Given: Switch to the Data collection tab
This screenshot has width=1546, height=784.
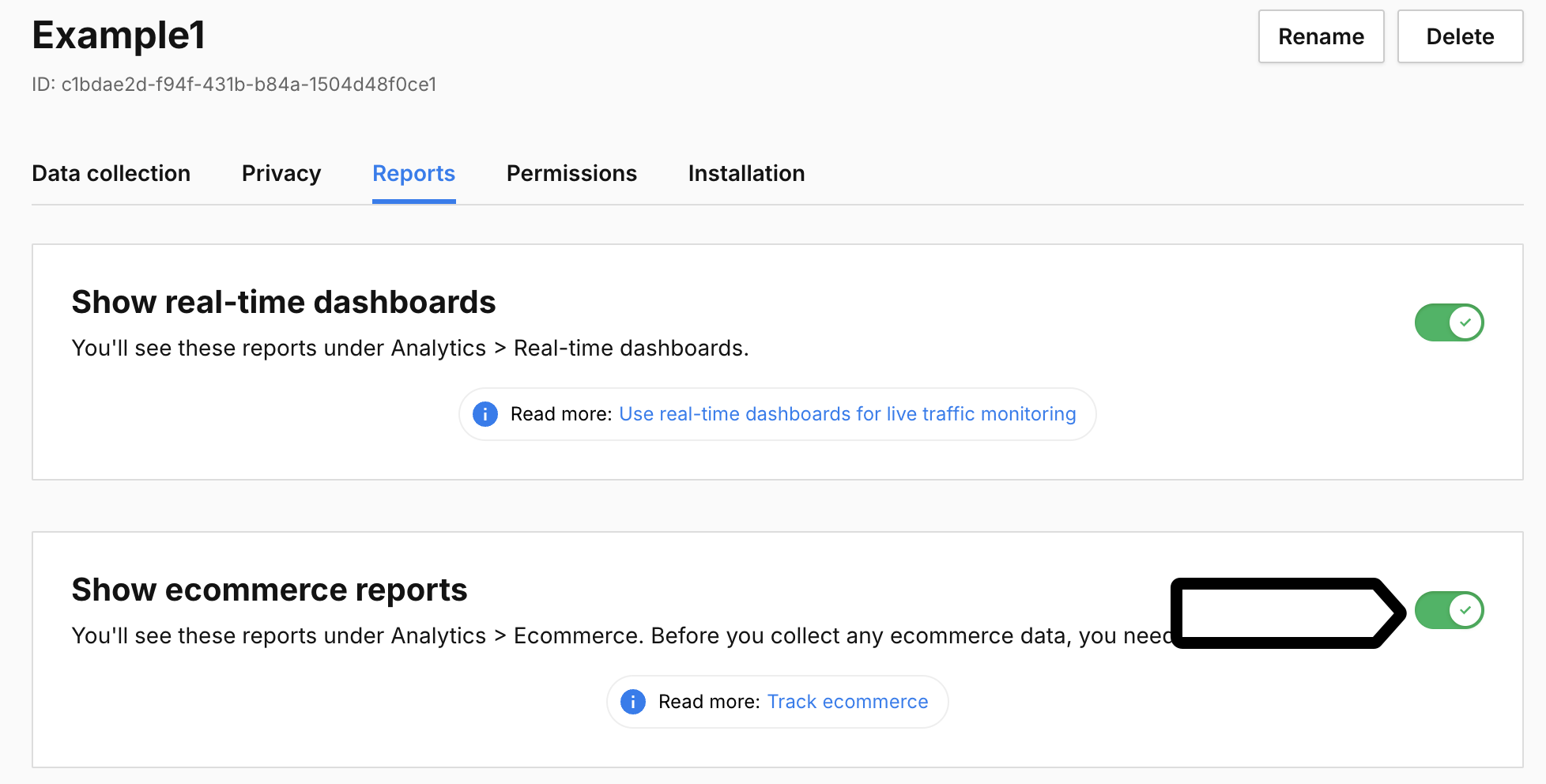Looking at the screenshot, I should [x=111, y=173].
